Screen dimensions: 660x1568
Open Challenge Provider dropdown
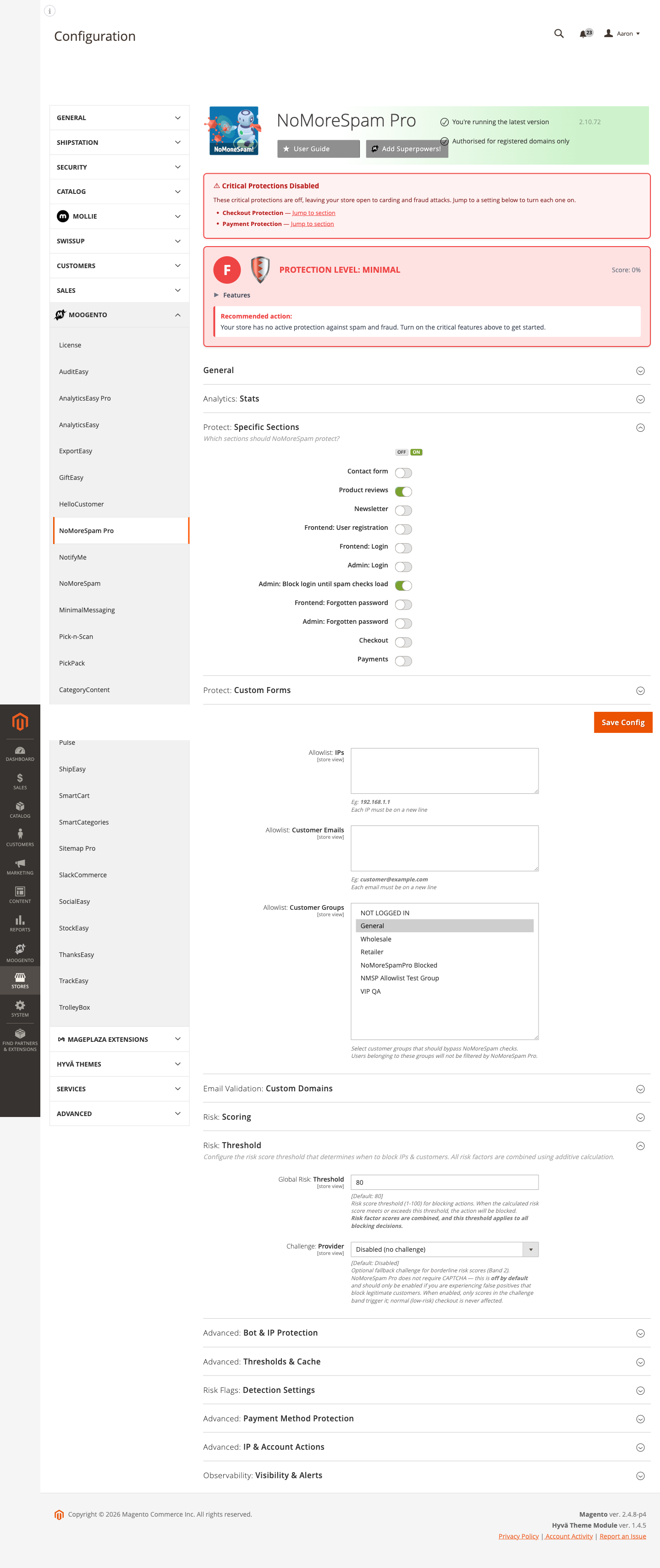click(445, 1249)
